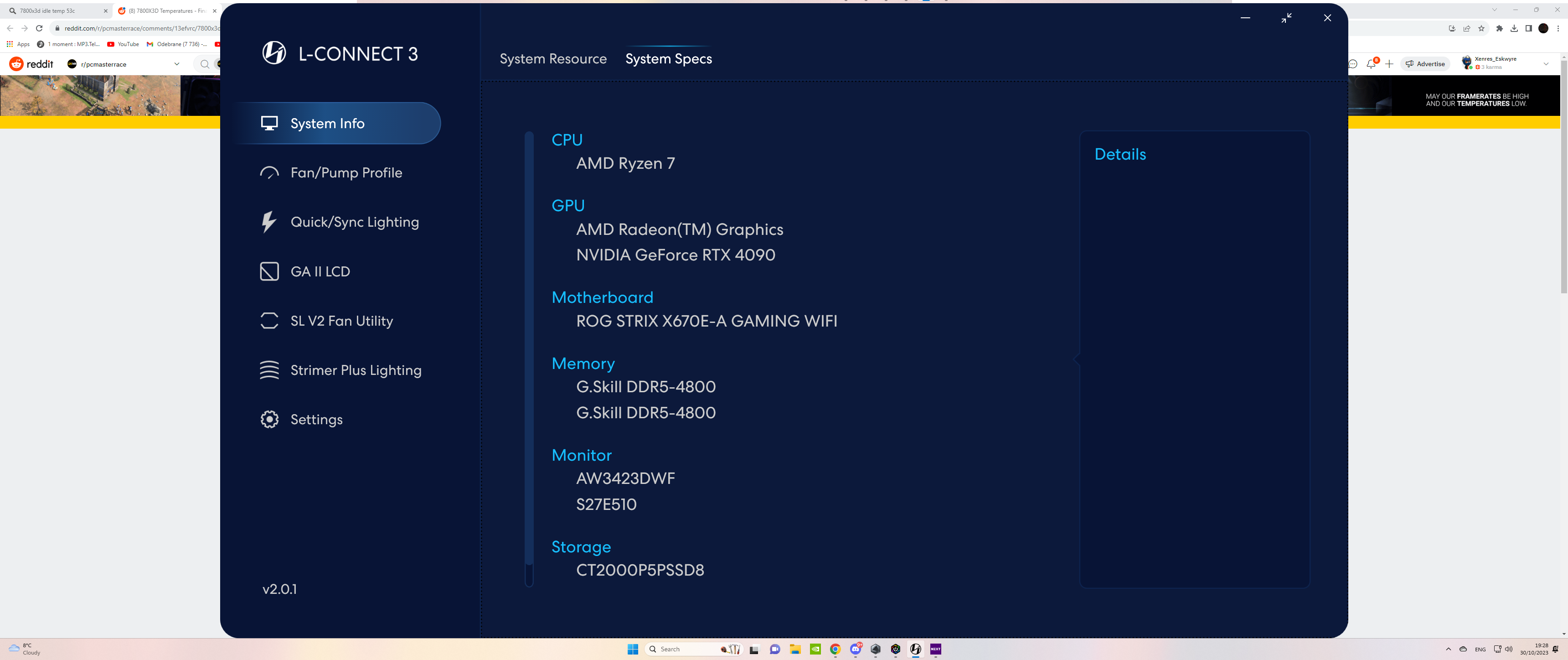Image resolution: width=1568 pixels, height=660 pixels.
Task: Select the System Specs tab
Action: [x=668, y=58]
